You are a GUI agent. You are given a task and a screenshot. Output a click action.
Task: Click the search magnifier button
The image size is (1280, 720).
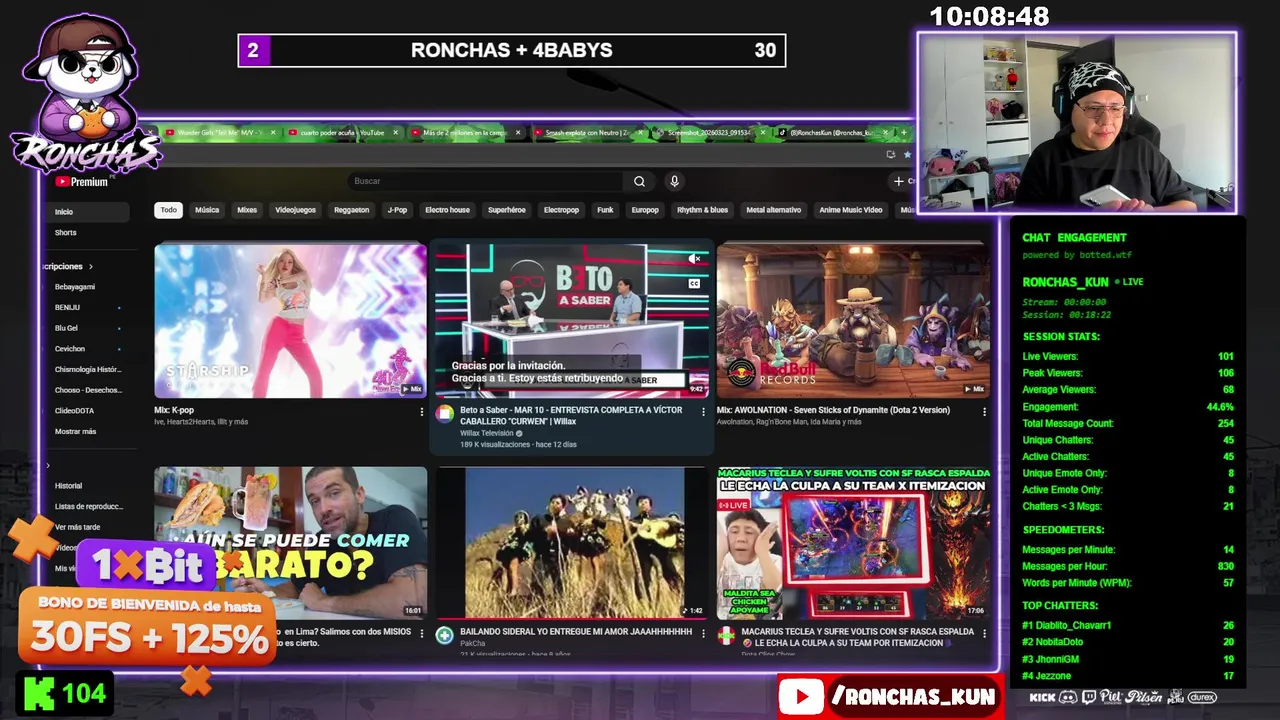point(639,181)
